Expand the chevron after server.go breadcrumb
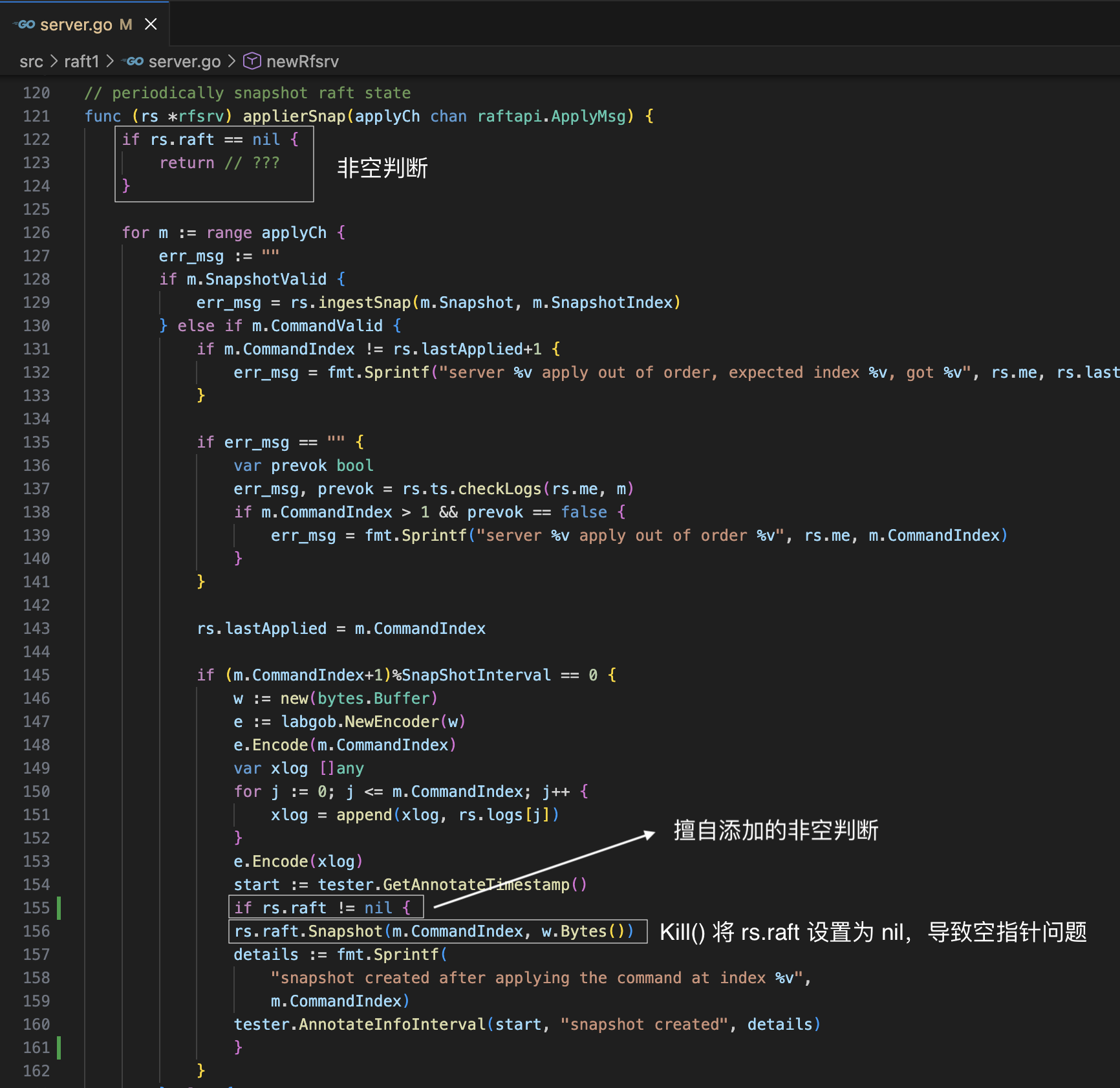This screenshot has width=1120, height=1088. [232, 61]
